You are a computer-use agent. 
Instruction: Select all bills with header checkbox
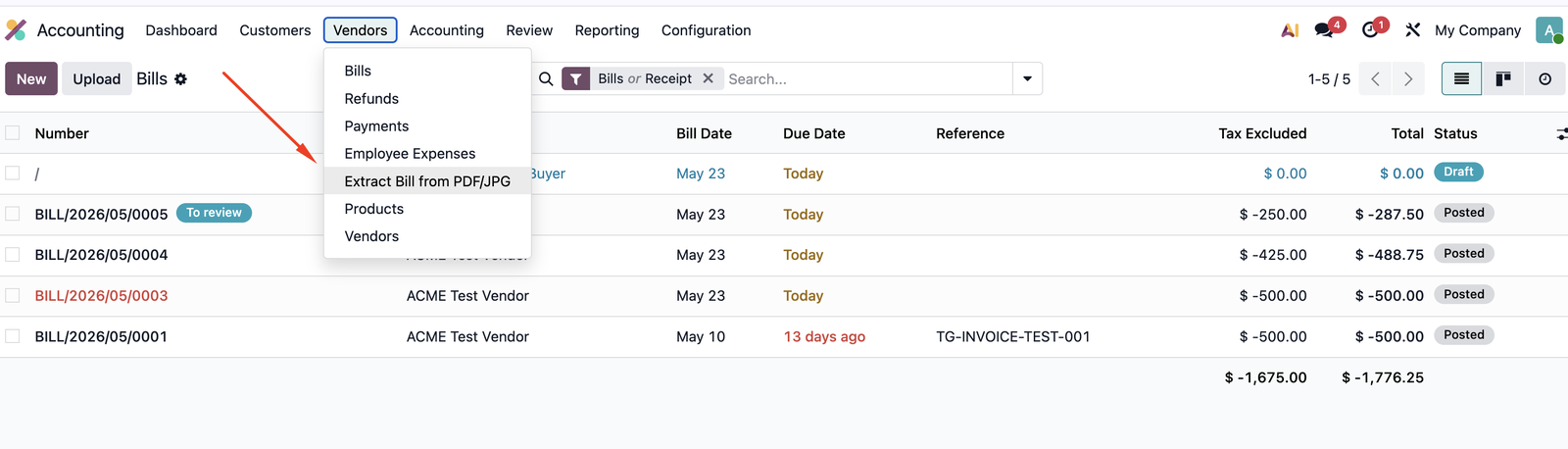pyautogui.click(x=13, y=133)
